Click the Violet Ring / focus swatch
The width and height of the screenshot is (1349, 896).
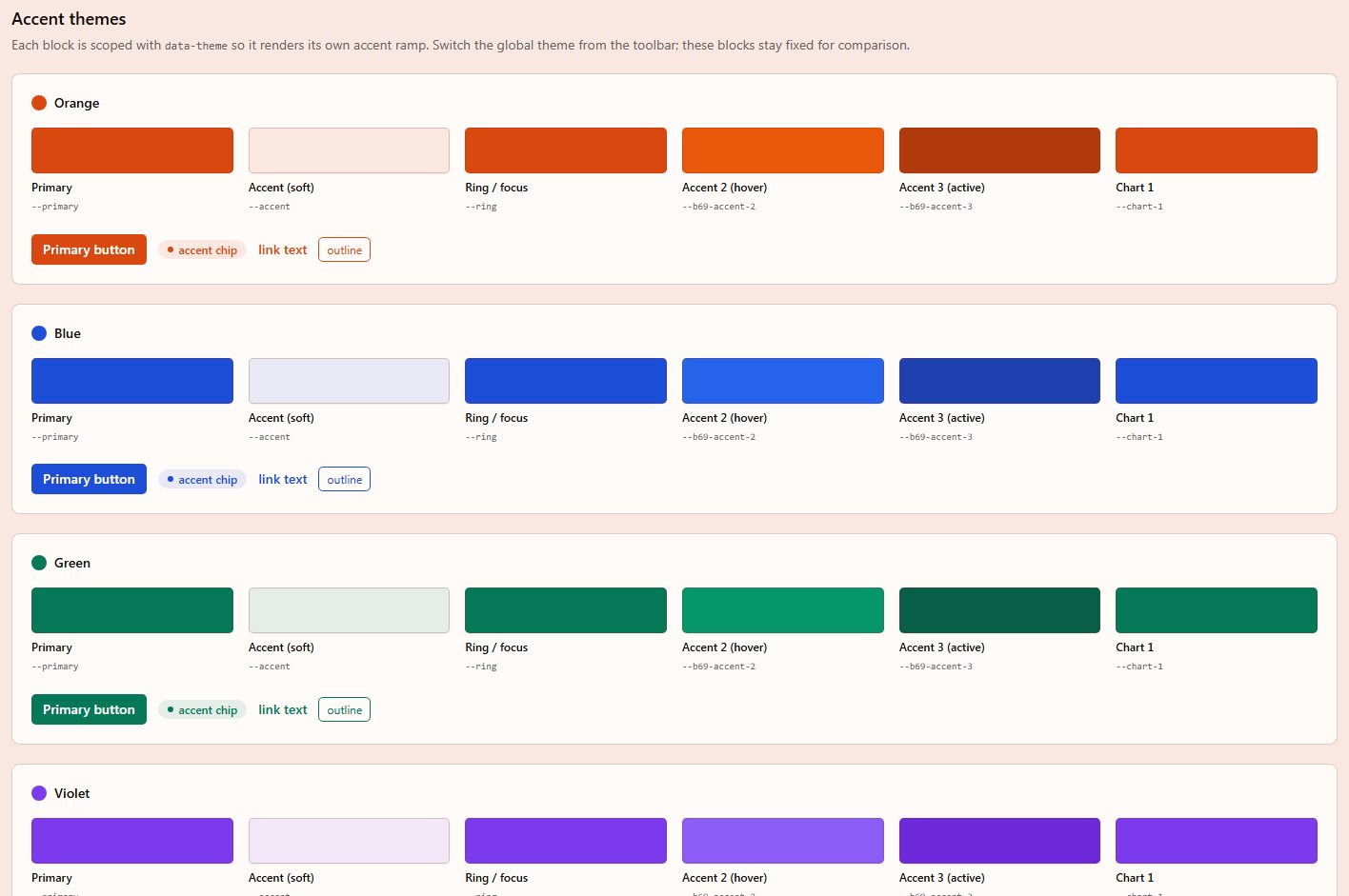click(x=566, y=841)
